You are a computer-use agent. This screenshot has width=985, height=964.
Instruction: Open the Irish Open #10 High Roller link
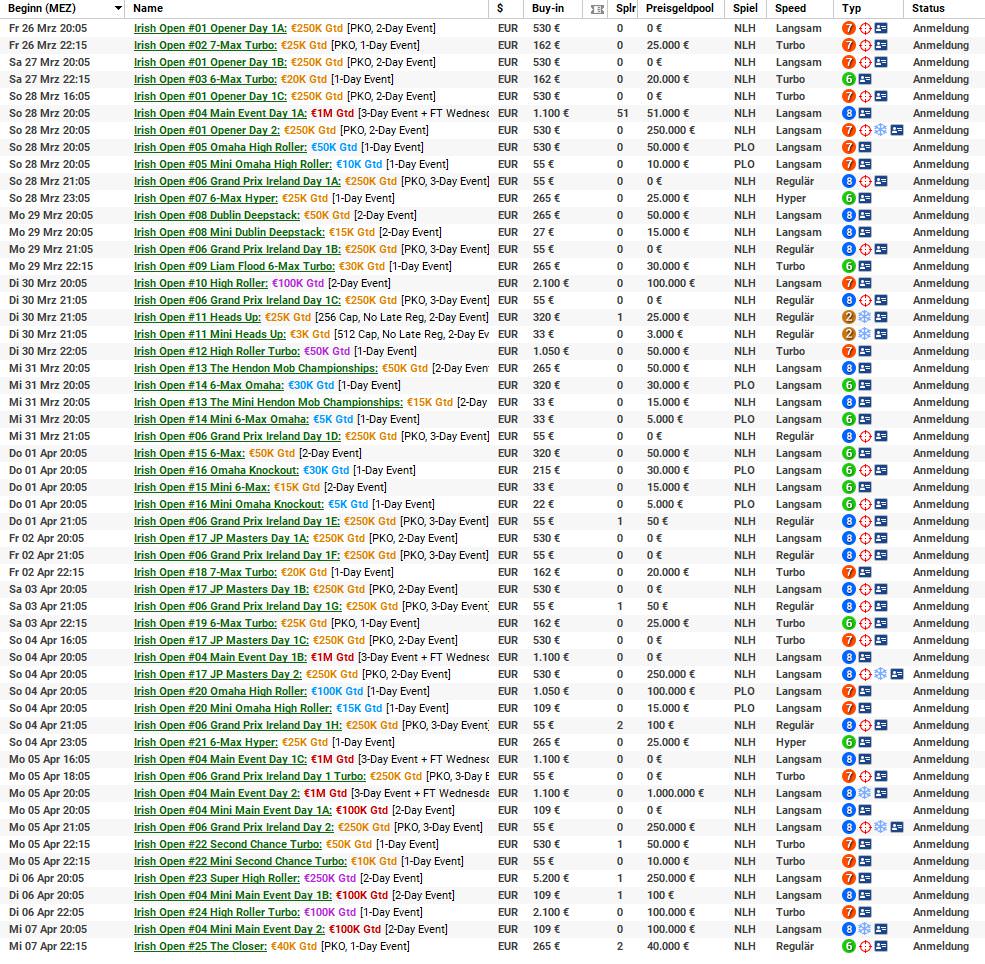[201, 283]
